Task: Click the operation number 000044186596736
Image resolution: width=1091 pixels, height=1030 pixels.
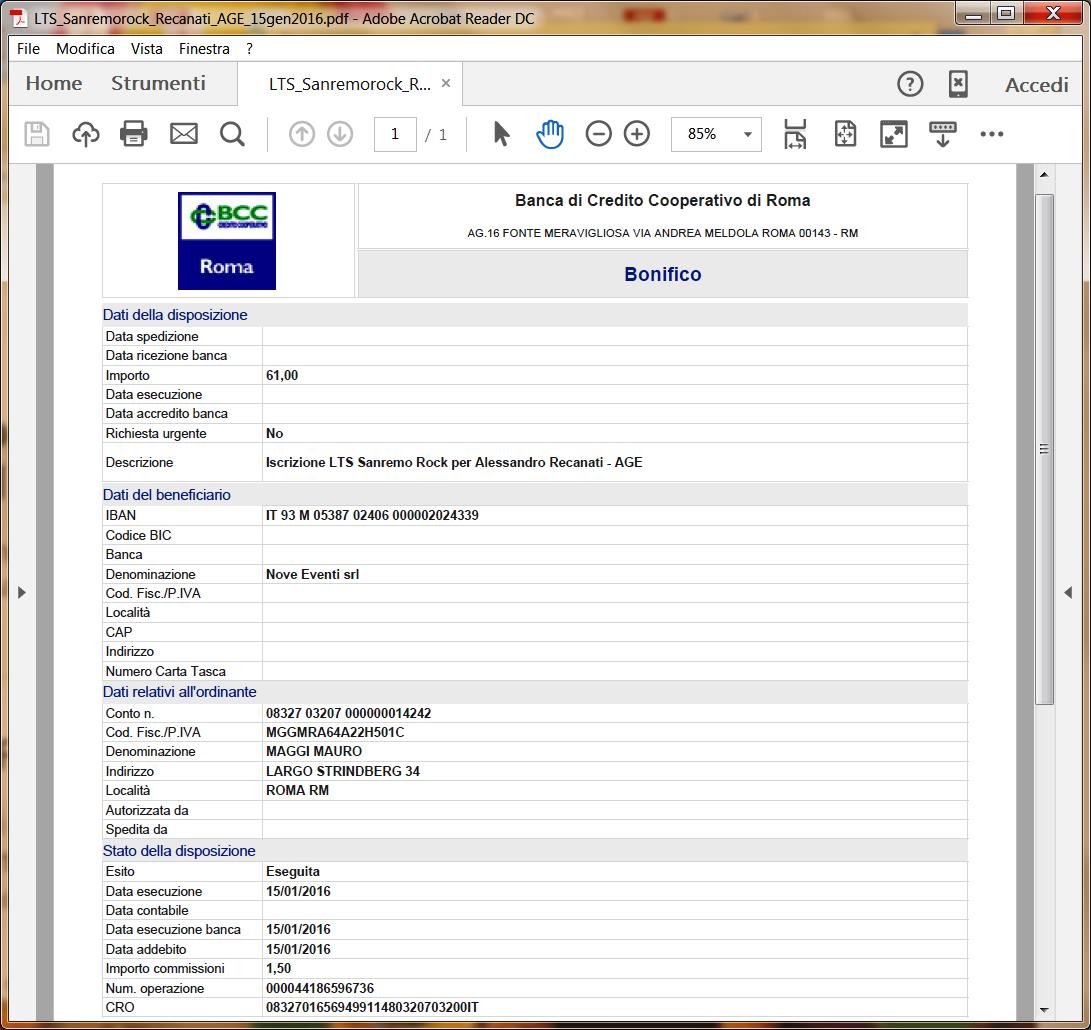Action: coord(320,988)
